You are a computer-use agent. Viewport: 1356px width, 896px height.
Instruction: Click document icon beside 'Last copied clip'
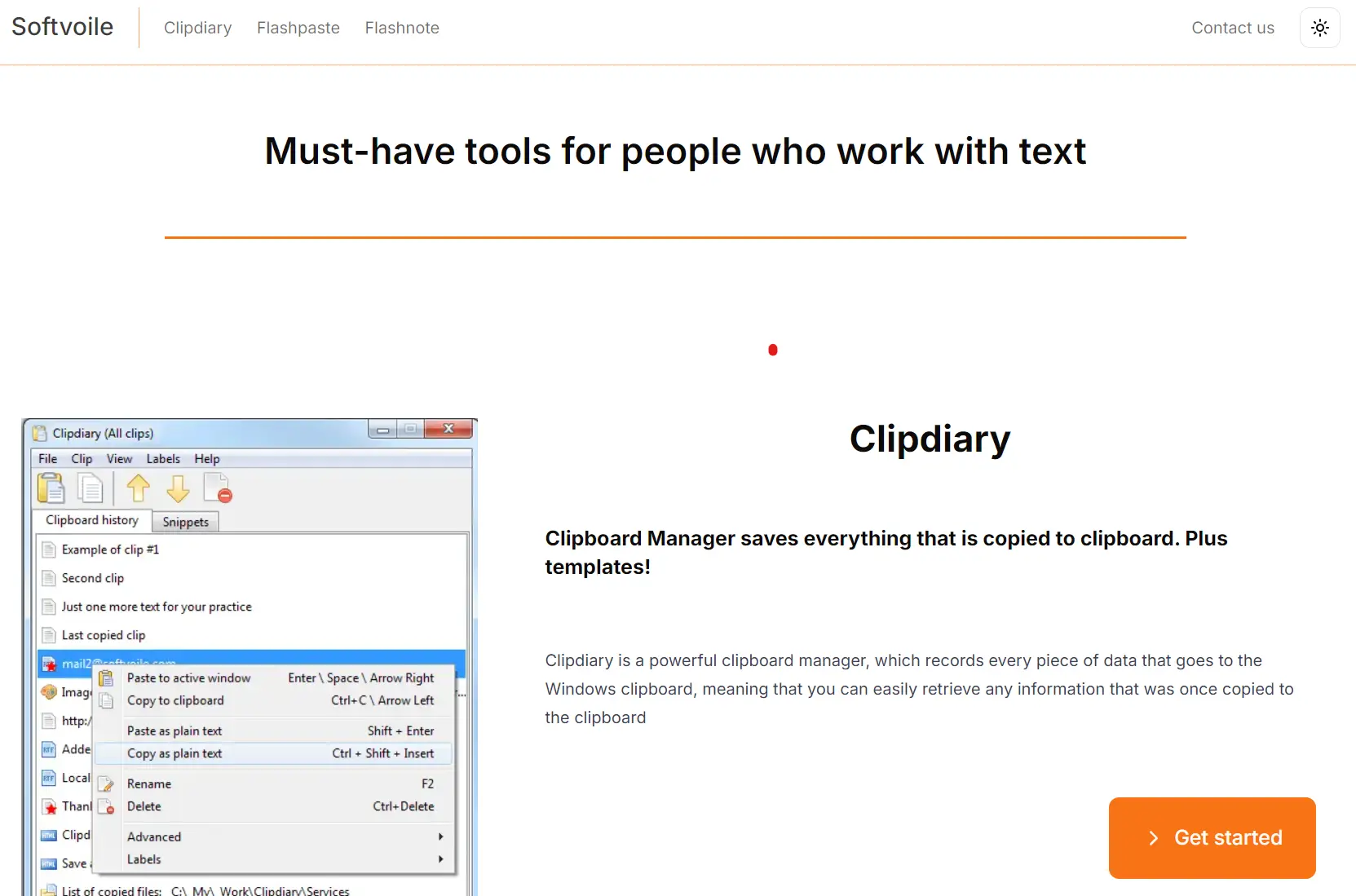coord(49,635)
